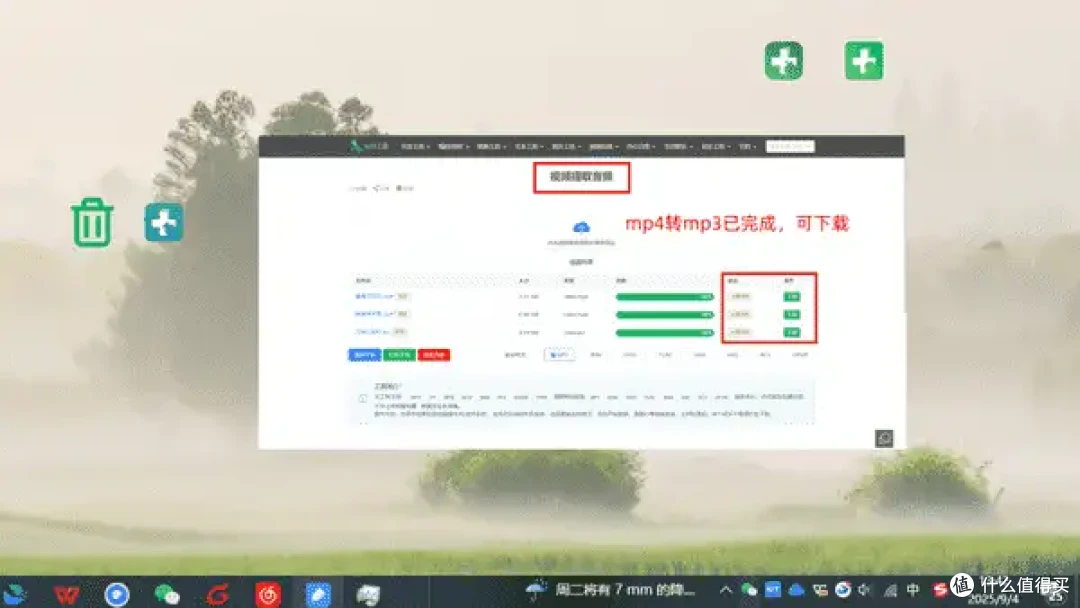Click the first row's green progress bar
The height and width of the screenshot is (608, 1080).
665,297
